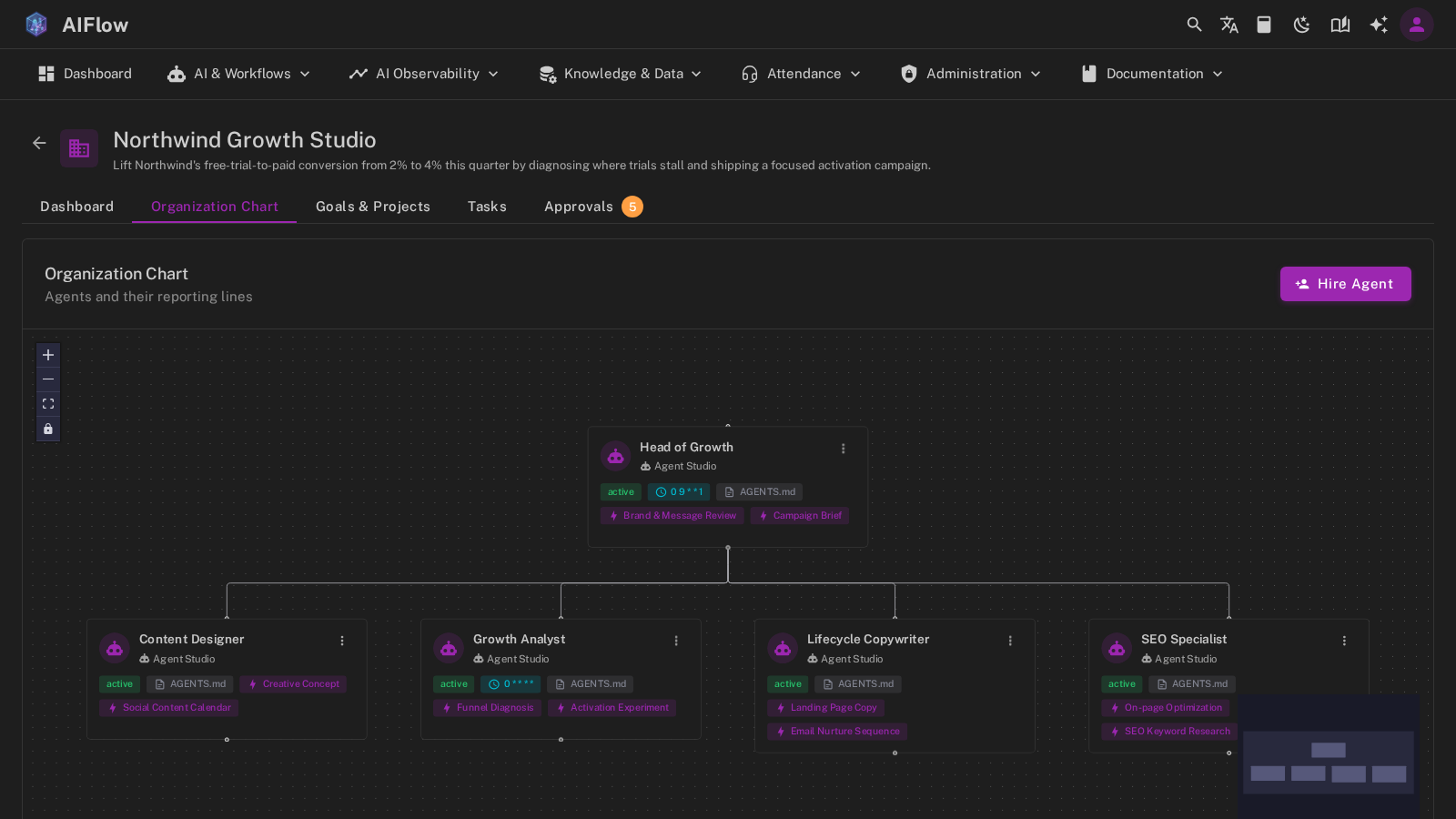1456x819 pixels.
Task: Click the SEO Specialist robot avatar
Action: coord(1117,649)
